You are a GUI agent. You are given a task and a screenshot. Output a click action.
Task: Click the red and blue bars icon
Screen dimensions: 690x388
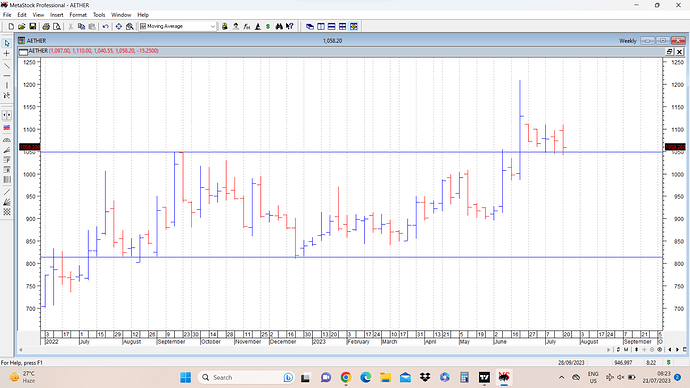click(7, 128)
